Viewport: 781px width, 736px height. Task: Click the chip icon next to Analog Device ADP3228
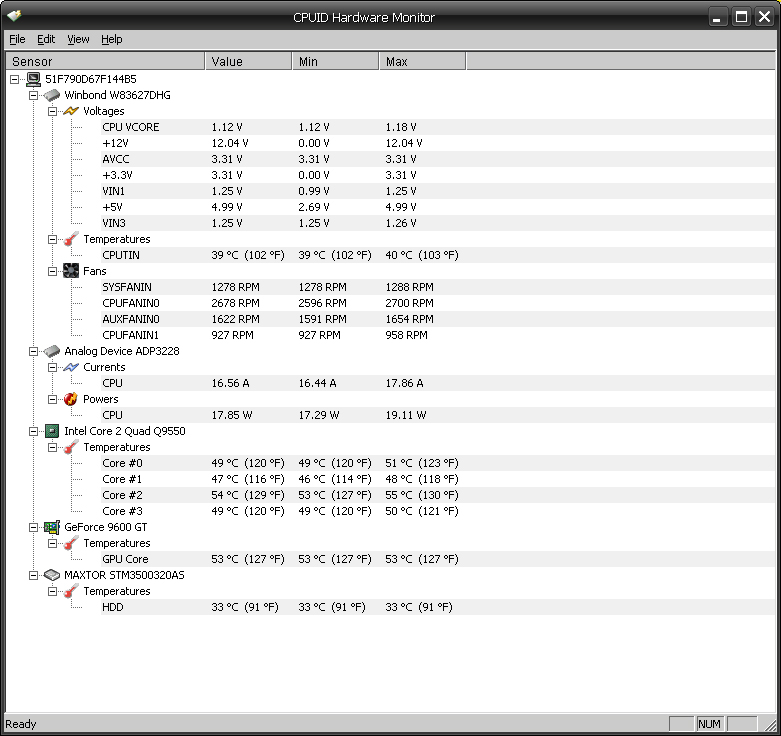(x=52, y=351)
